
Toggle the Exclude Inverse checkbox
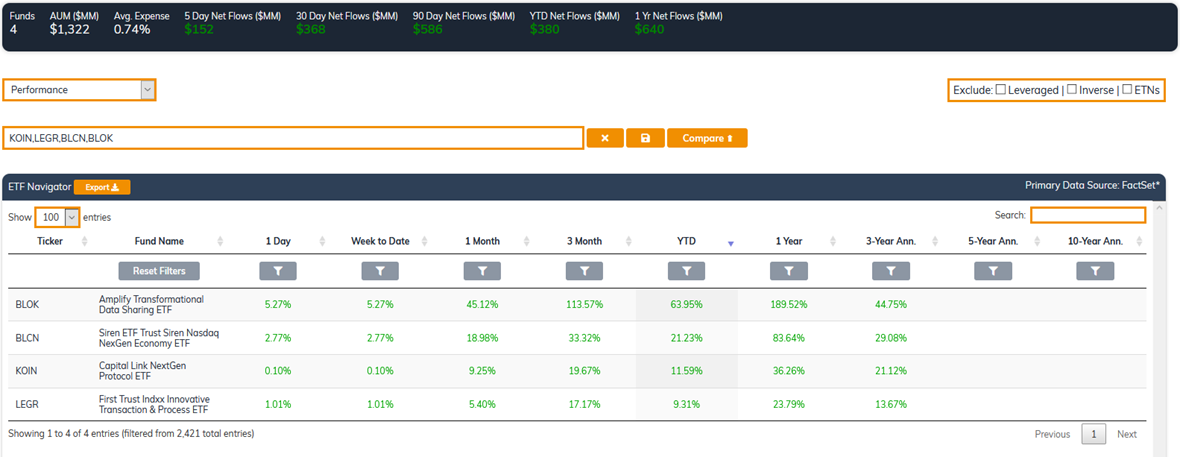point(1072,89)
